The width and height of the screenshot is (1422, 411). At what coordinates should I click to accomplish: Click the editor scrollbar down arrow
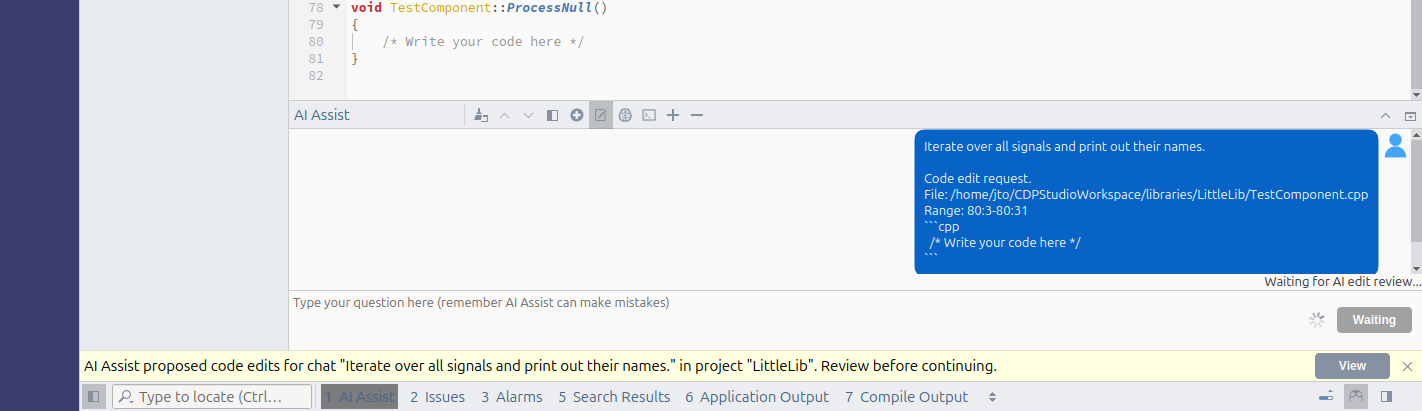[x=1415, y=94]
